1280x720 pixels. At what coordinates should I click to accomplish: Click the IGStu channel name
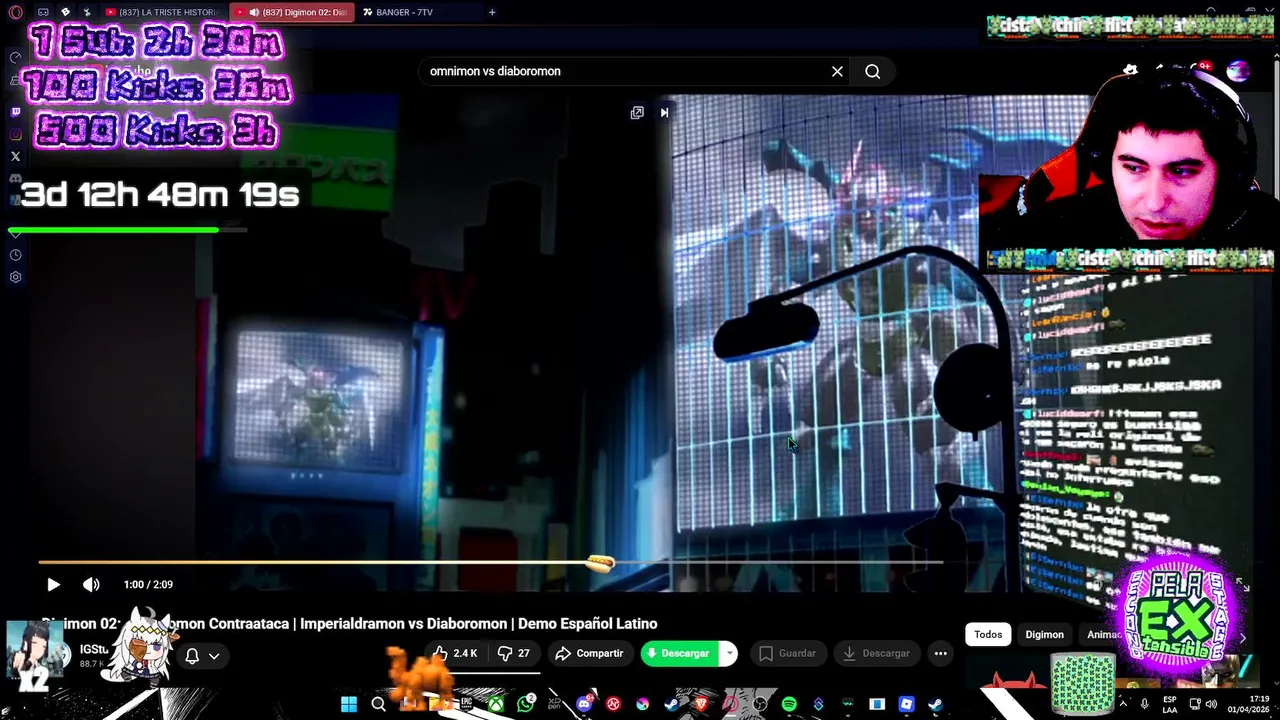tap(93, 650)
